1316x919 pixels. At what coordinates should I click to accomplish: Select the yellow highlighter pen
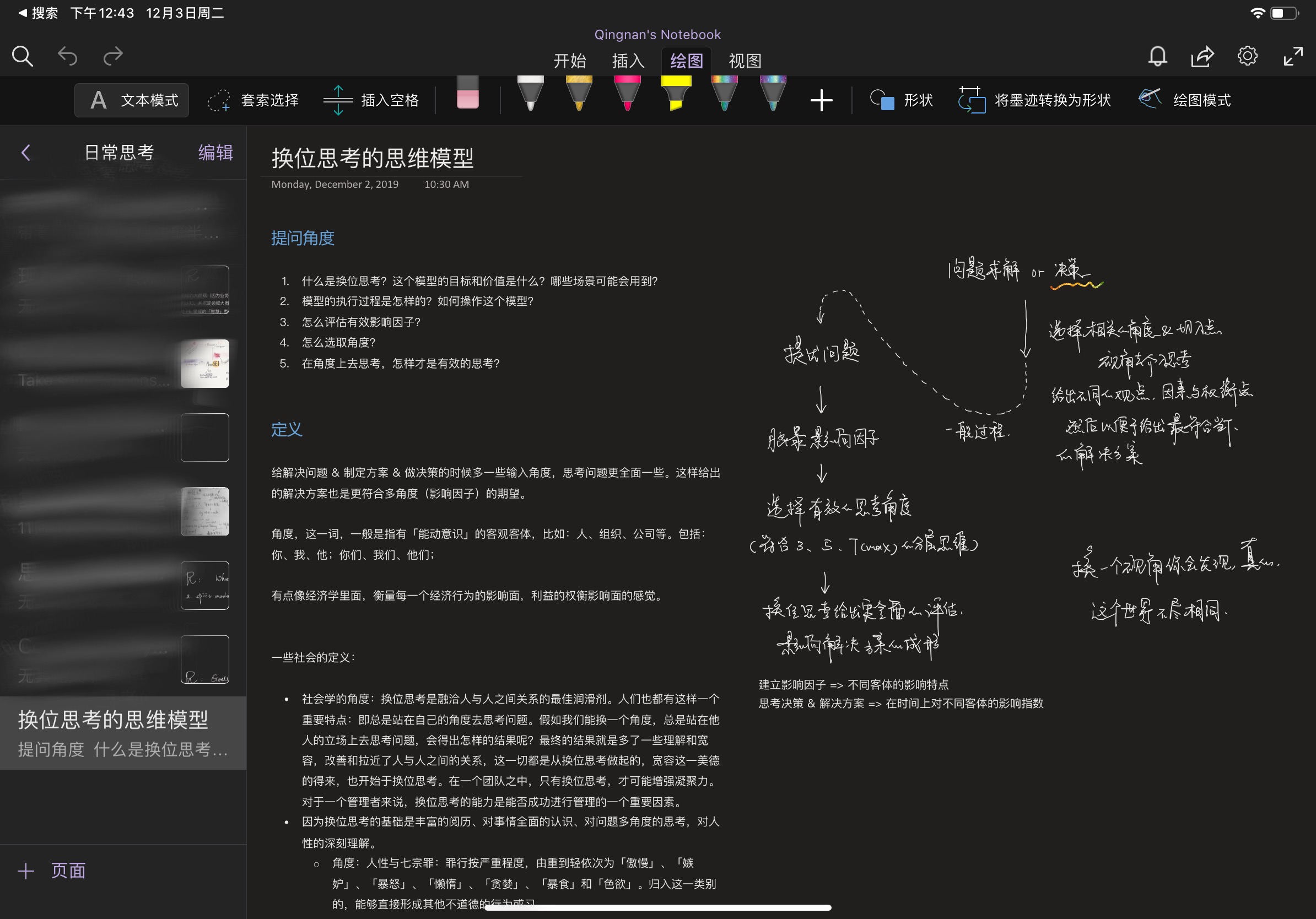(x=676, y=94)
